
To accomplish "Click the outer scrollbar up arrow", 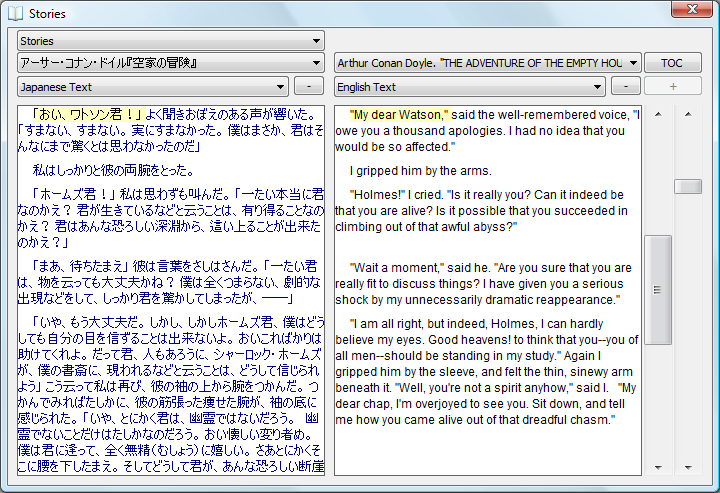I will pyautogui.click(x=688, y=114).
